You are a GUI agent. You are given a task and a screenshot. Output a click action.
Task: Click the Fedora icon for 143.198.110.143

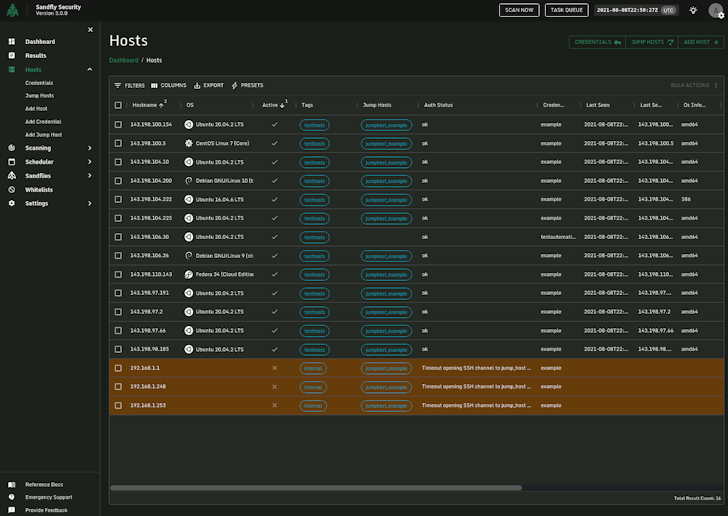click(188, 274)
